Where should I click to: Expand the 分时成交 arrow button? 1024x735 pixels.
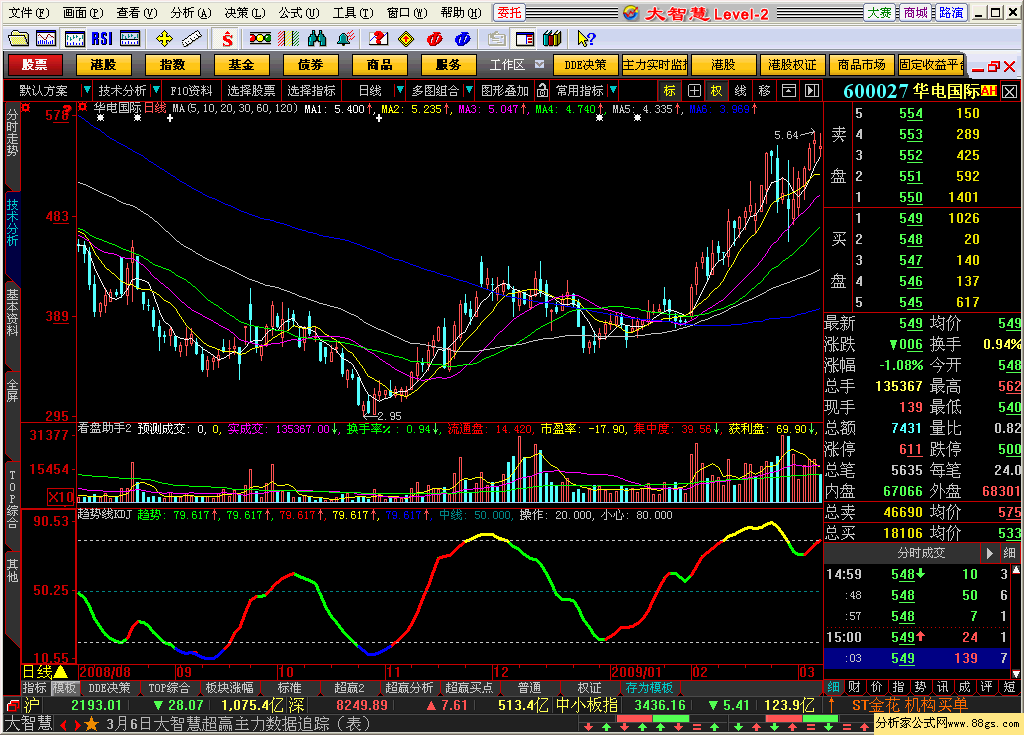pos(989,553)
